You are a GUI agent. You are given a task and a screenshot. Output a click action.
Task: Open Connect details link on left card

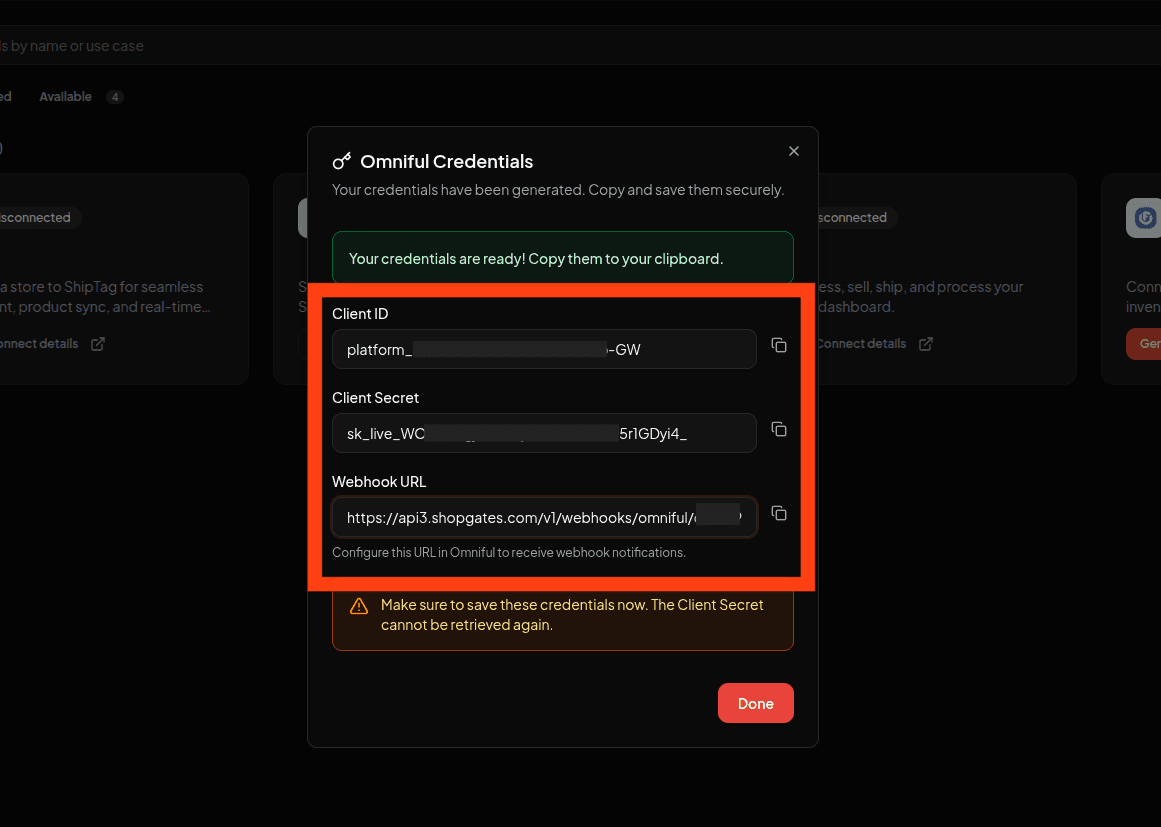pos(38,344)
